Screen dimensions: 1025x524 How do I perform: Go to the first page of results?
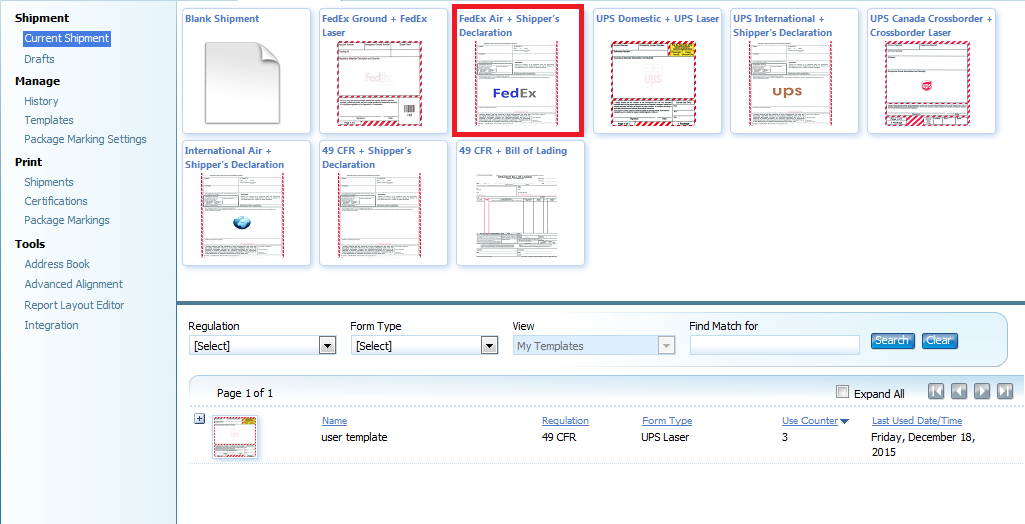[x=937, y=392]
